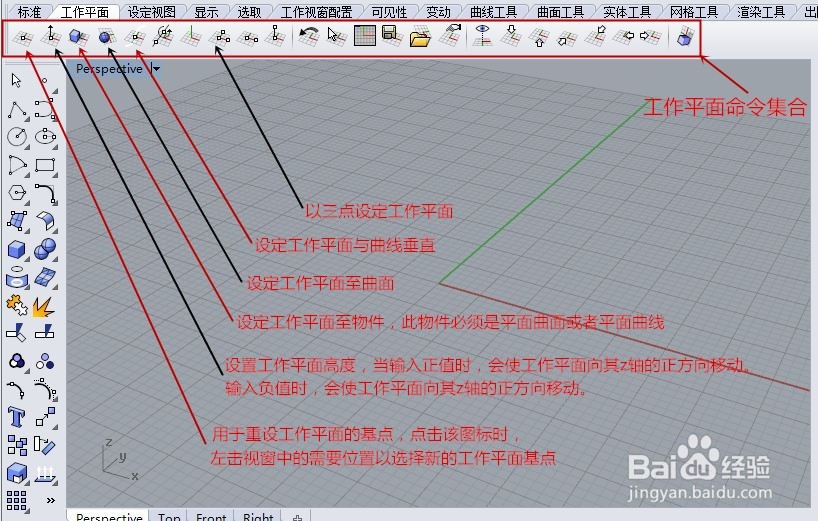The image size is (818, 521).
Task: Click the Set CPlane vertical green-line icon
Action: click(191, 35)
